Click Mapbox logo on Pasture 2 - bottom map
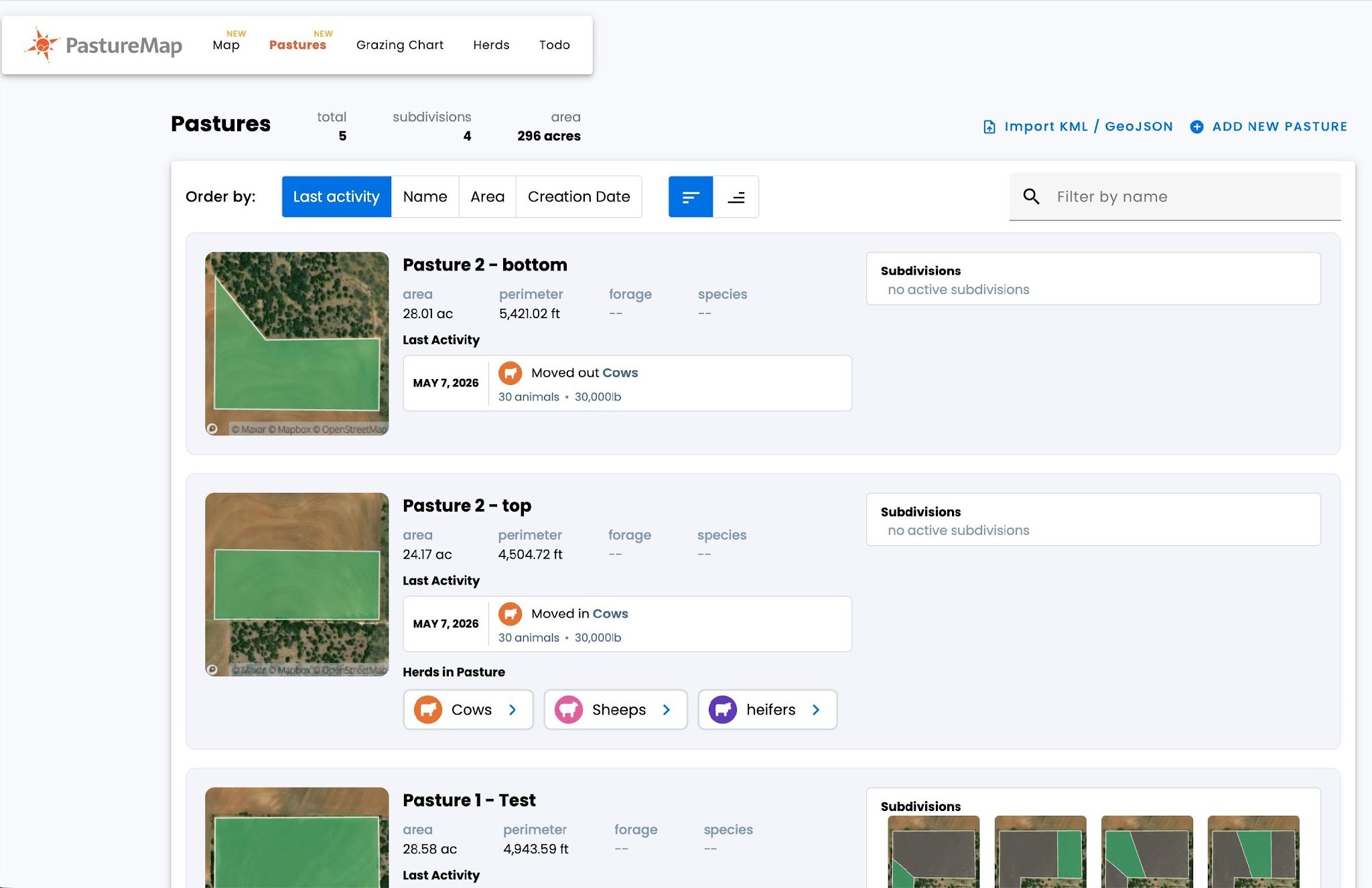 (x=212, y=429)
